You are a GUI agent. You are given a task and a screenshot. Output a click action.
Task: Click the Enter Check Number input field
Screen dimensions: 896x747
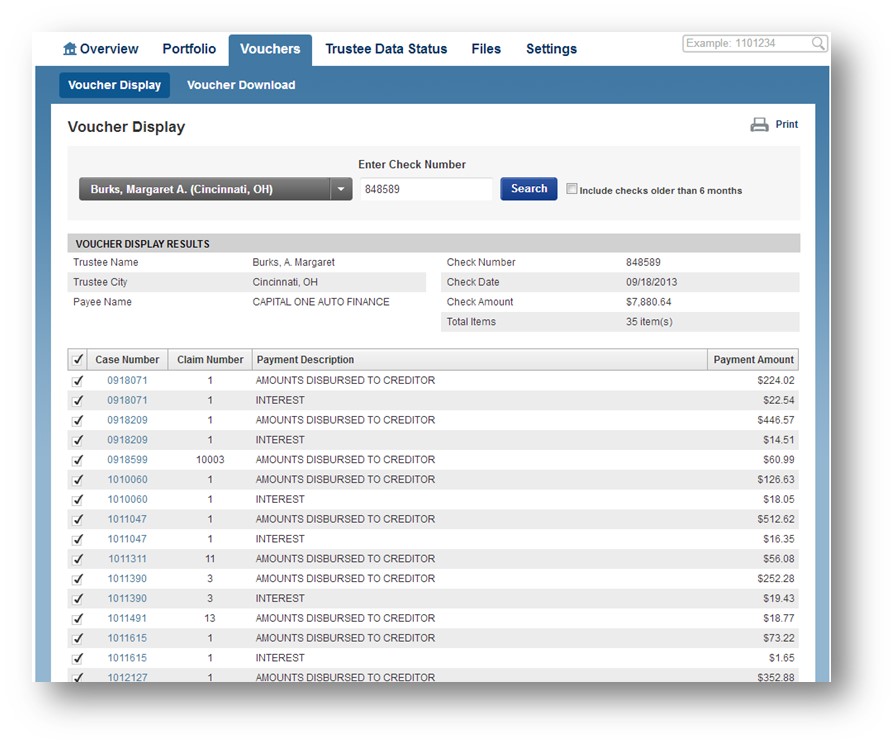coord(426,189)
